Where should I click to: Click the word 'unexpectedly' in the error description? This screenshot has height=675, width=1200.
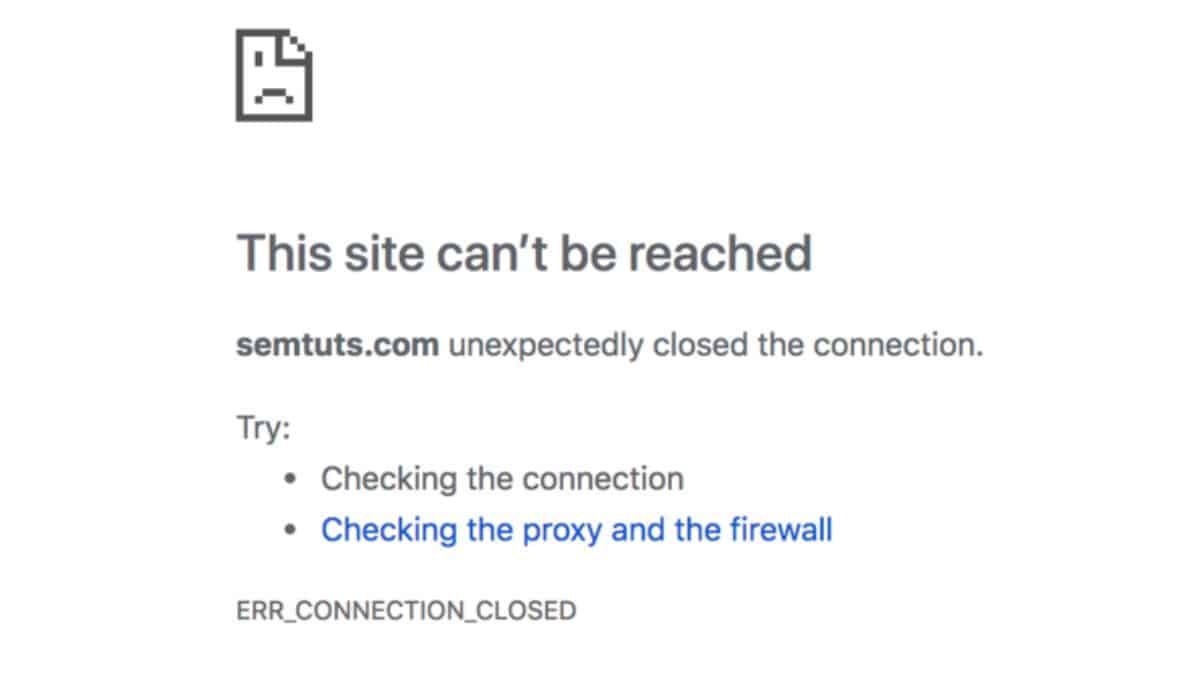click(x=546, y=345)
